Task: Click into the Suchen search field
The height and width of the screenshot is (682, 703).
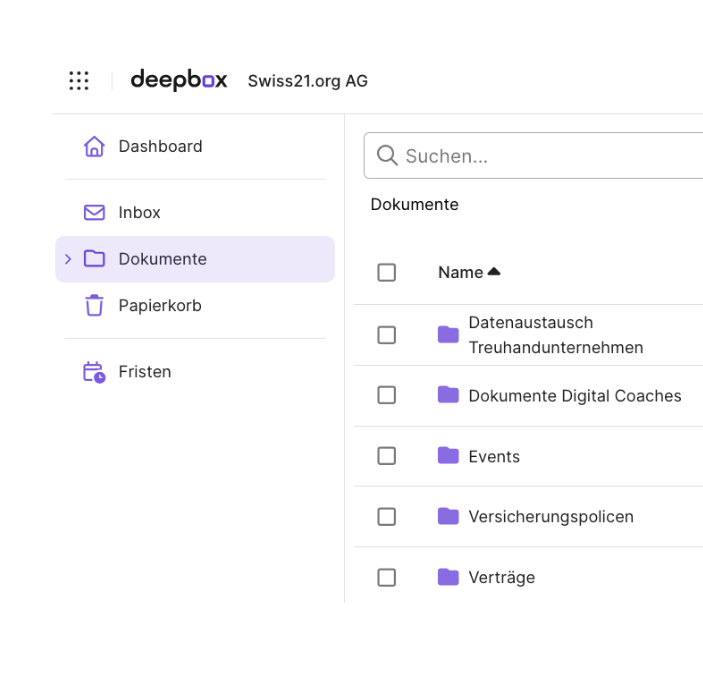Action: (534, 156)
